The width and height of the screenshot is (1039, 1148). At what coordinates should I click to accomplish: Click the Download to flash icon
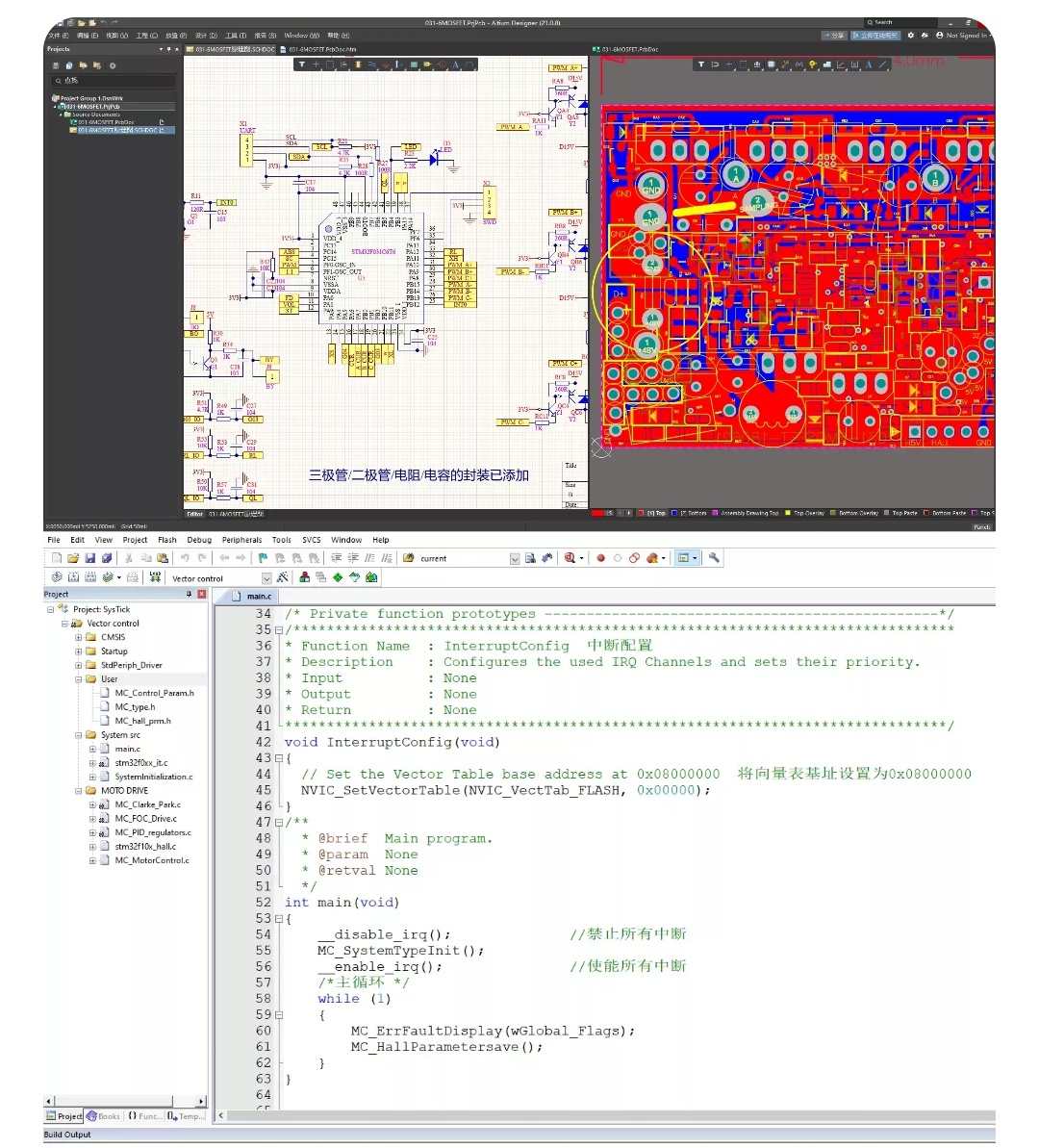[x=155, y=577]
